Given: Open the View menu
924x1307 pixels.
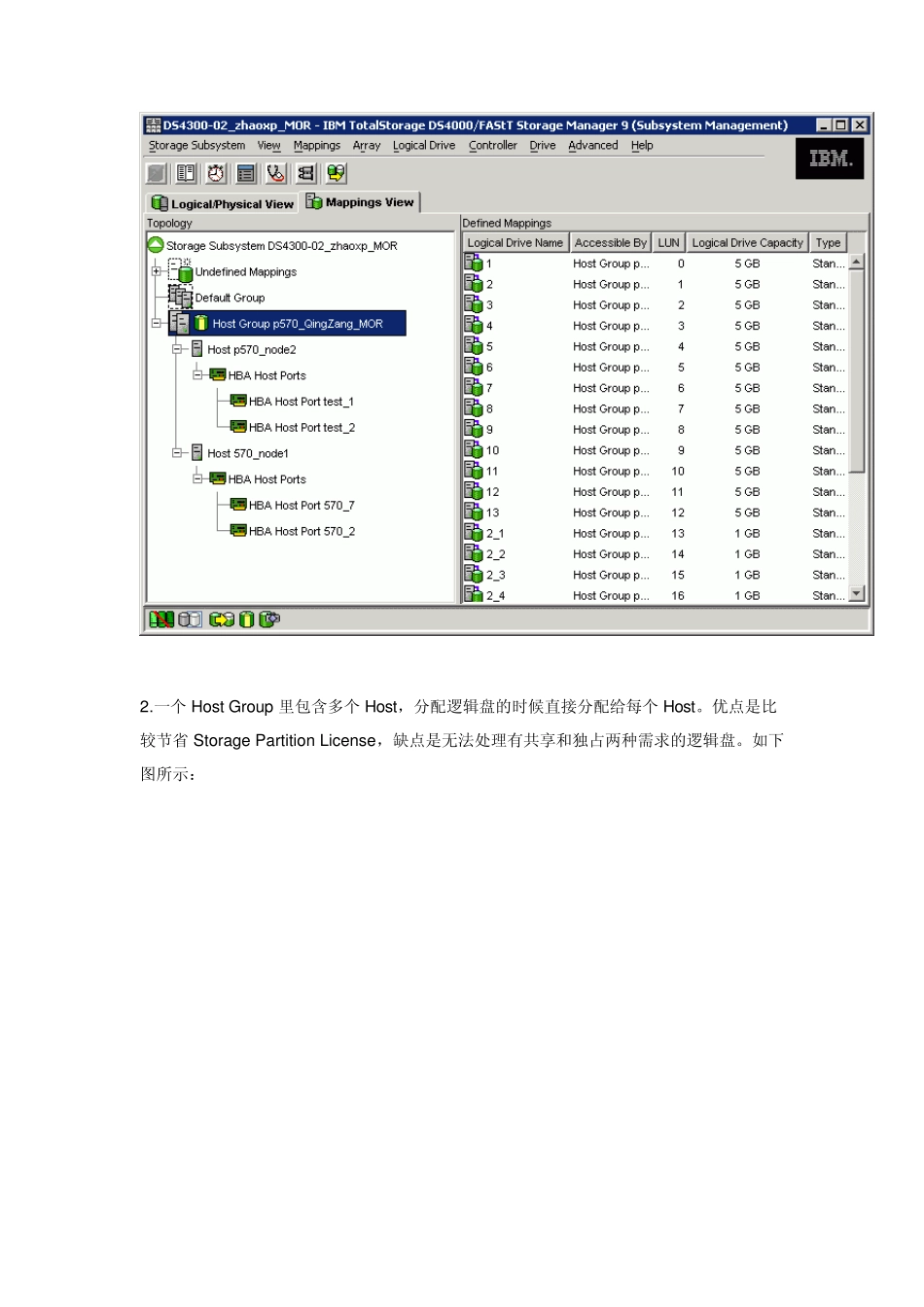Looking at the screenshot, I should click(x=268, y=146).
